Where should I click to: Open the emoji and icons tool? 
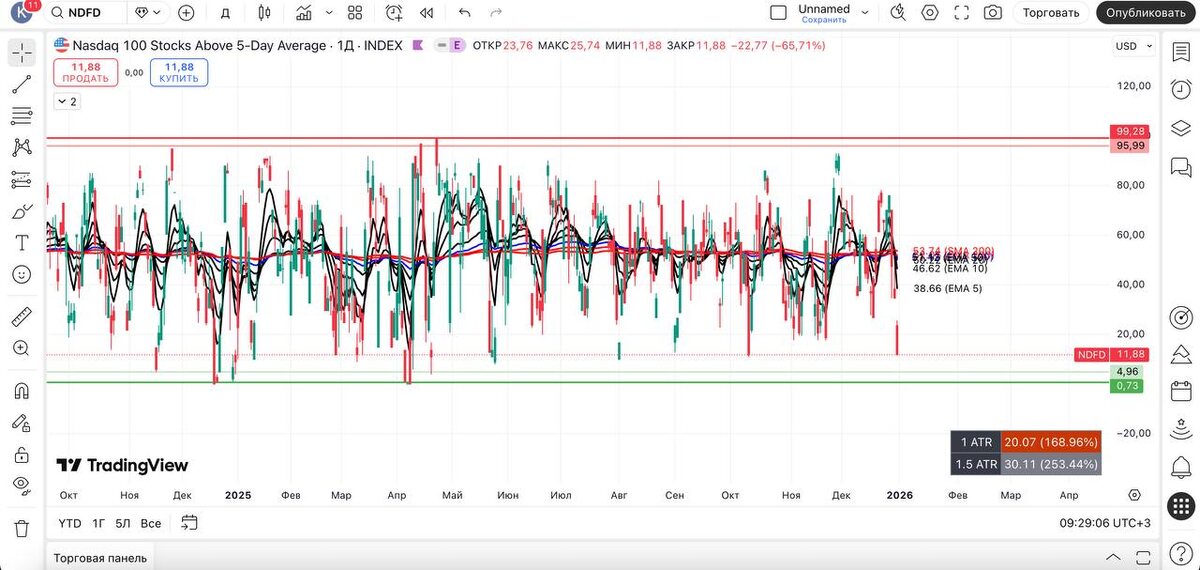[x=21, y=274]
